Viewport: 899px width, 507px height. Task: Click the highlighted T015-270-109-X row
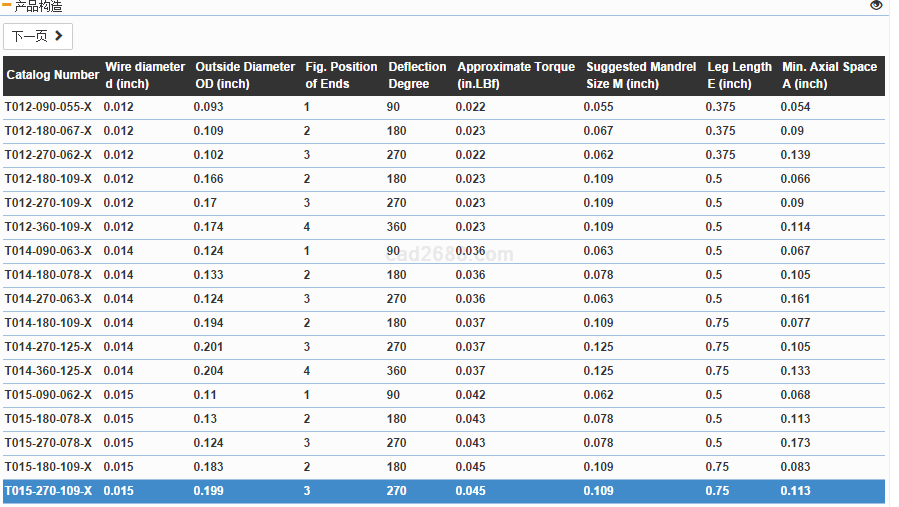48,491
